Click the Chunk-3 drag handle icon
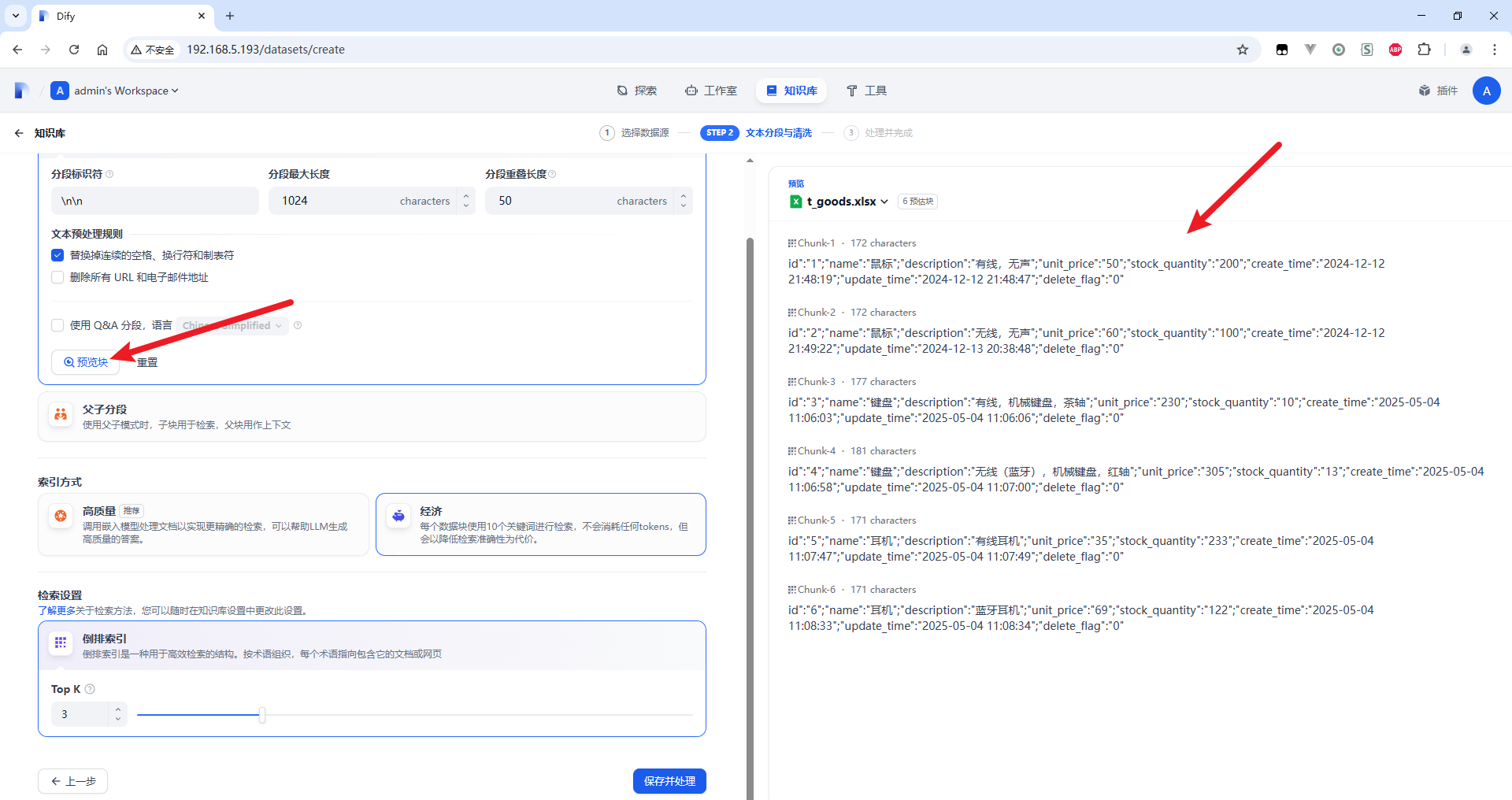The image size is (1512, 800). [792, 382]
